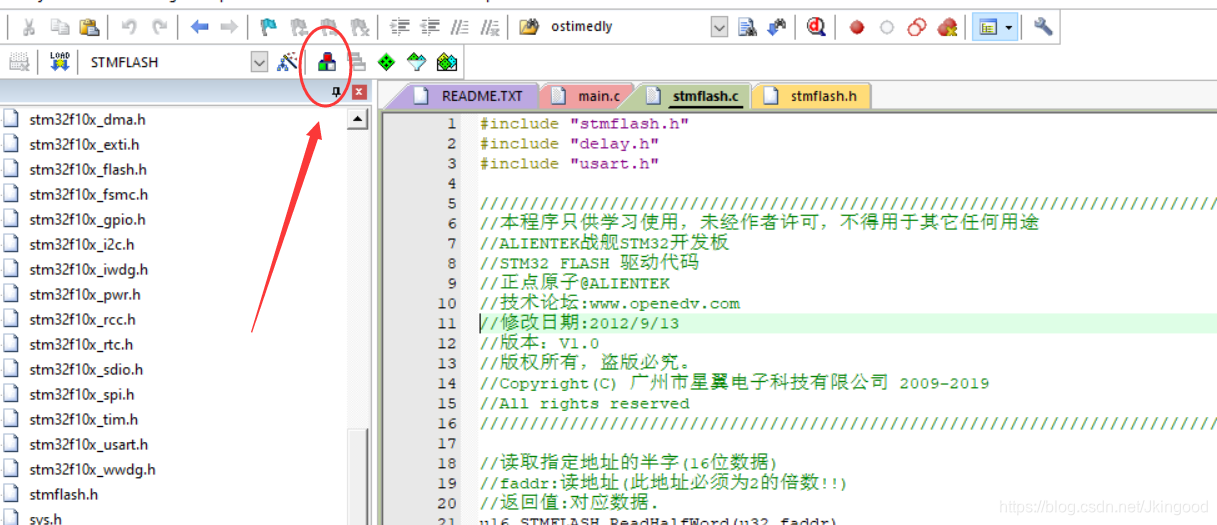Open Manage Run-Time Environment green diamond

(386, 62)
